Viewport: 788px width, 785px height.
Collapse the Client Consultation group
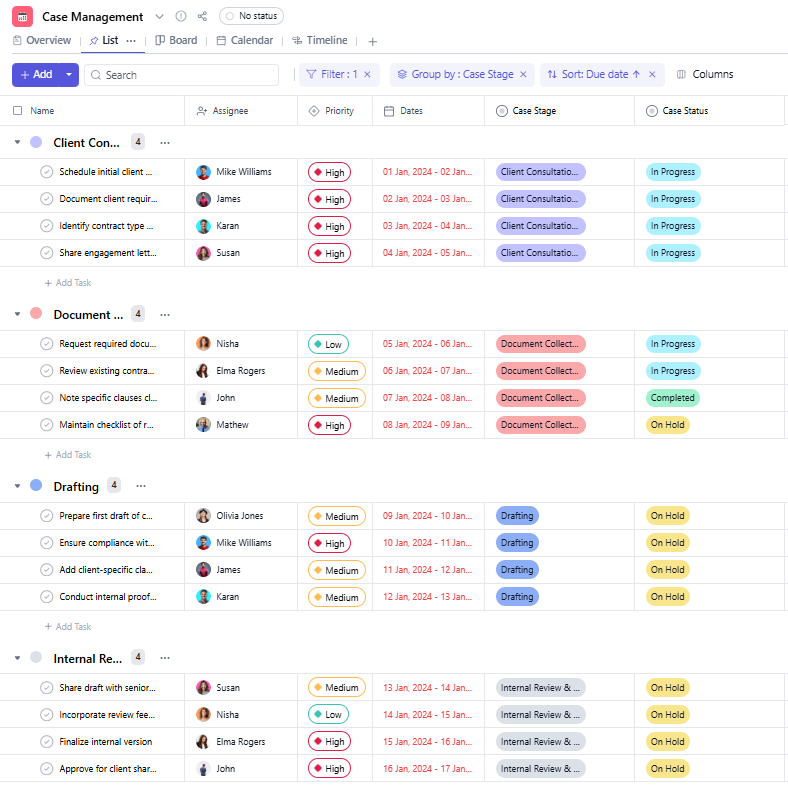(x=17, y=142)
